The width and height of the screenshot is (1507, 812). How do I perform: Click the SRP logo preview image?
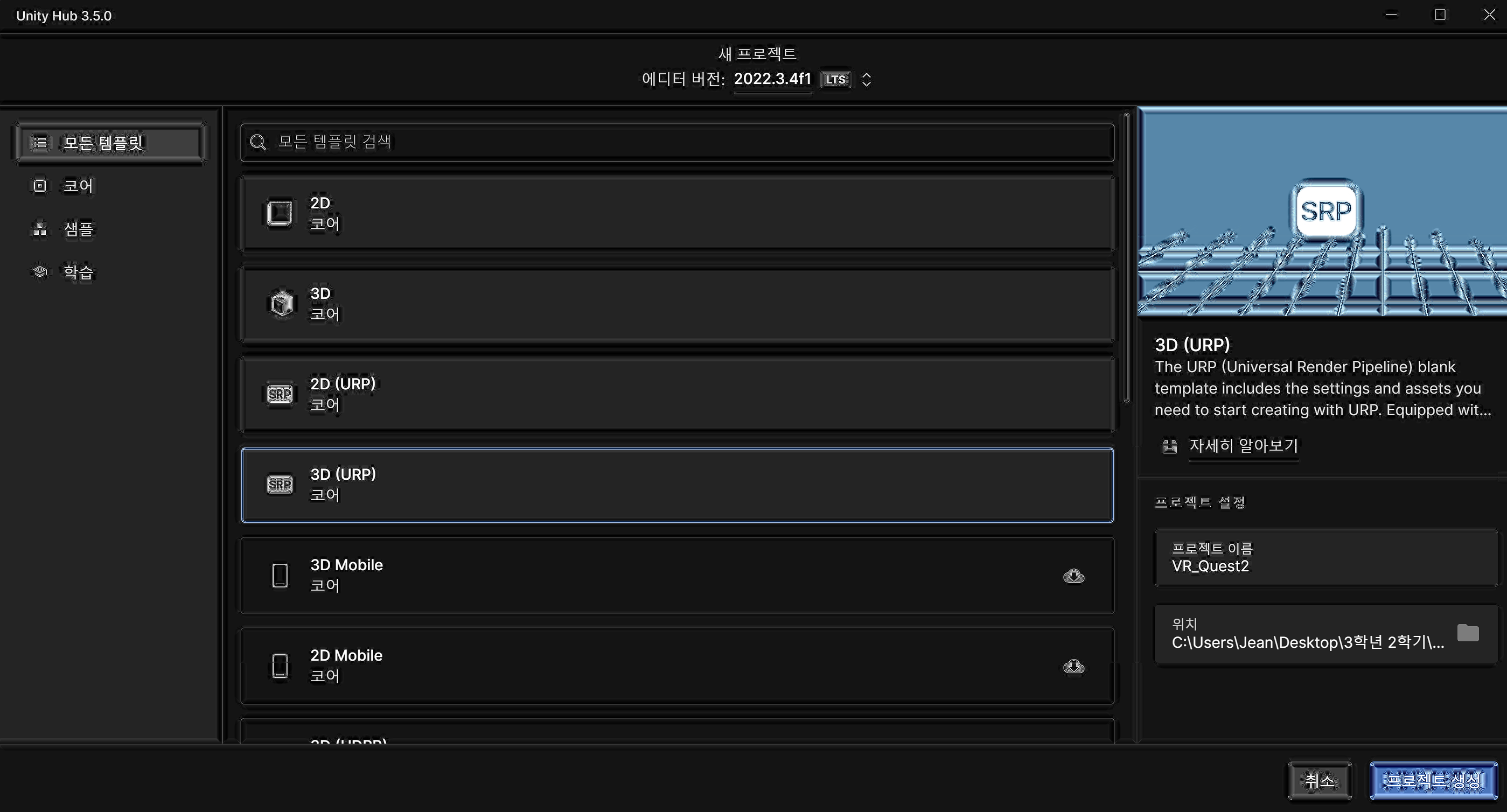coord(1325,211)
